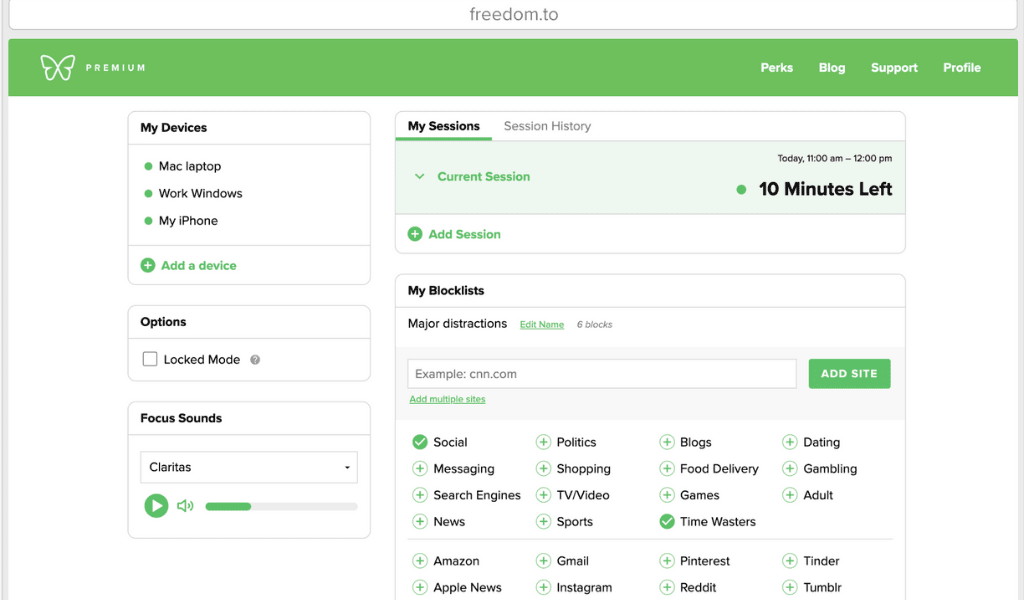
Task: Open the Profile menu item
Action: (962, 67)
